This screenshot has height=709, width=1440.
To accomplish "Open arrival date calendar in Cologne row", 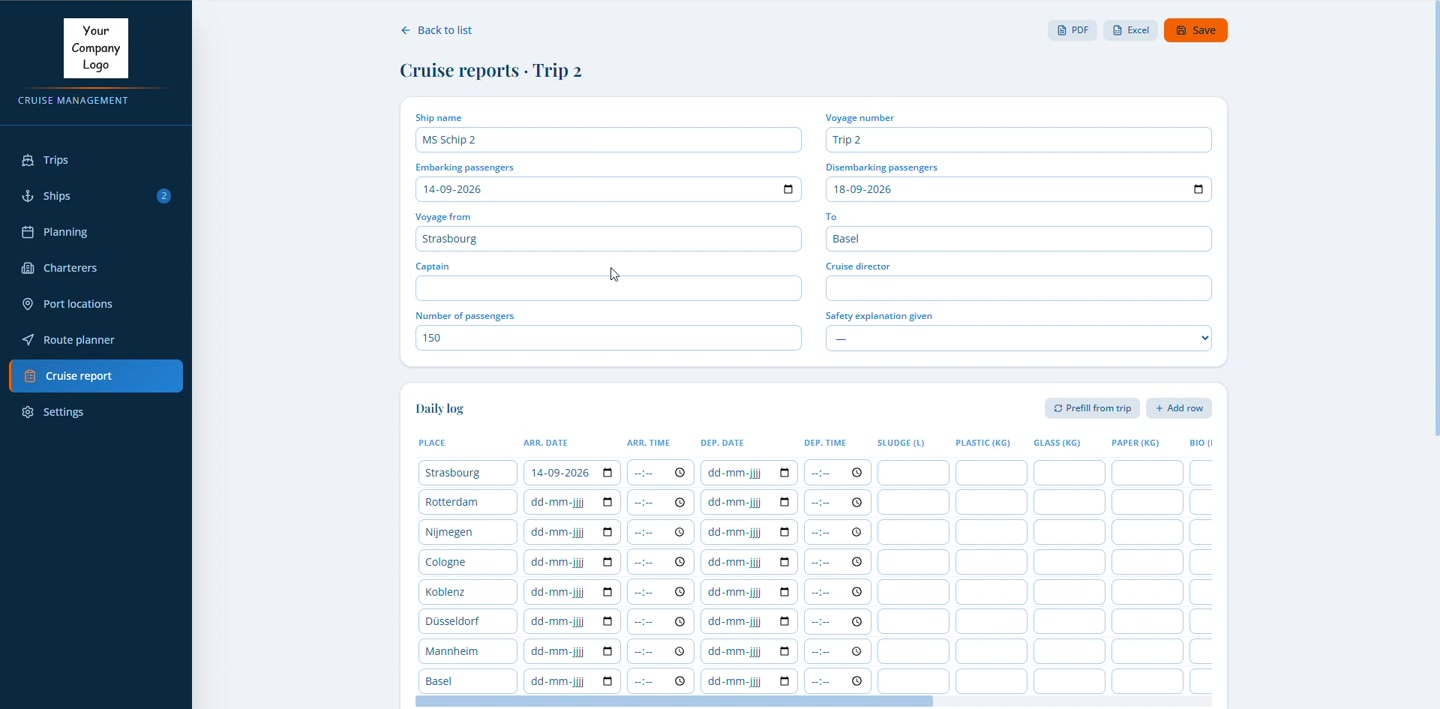I will click(x=607, y=562).
